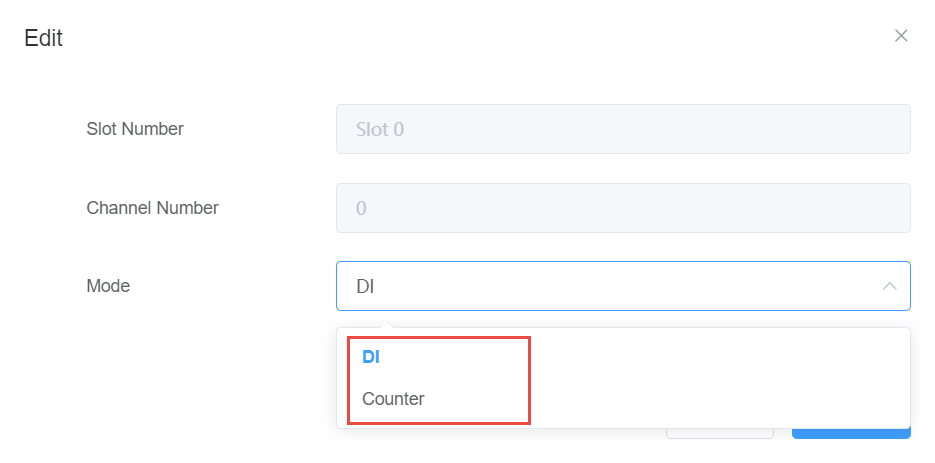935x463 pixels.
Task: Click the Channel Number input field
Action: pos(622,208)
